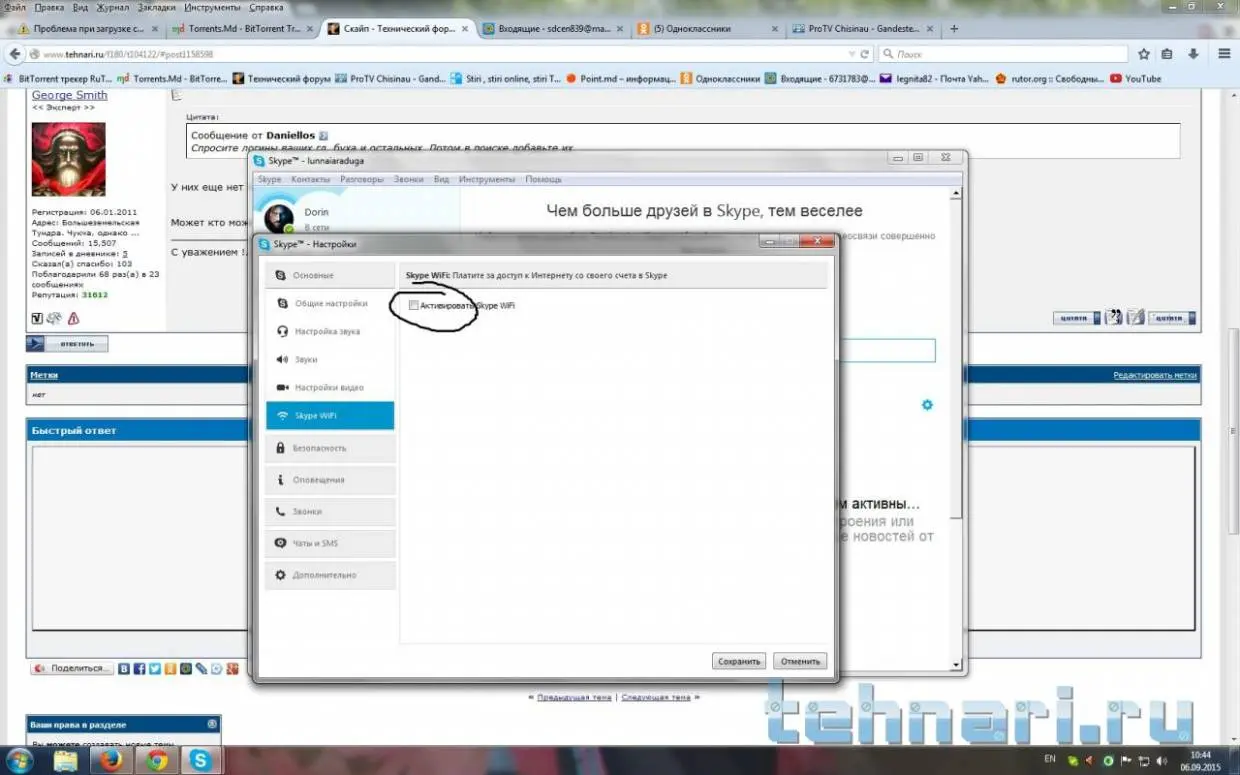Click the URL address bar
1240x775 pixels.
click(x=440, y=54)
